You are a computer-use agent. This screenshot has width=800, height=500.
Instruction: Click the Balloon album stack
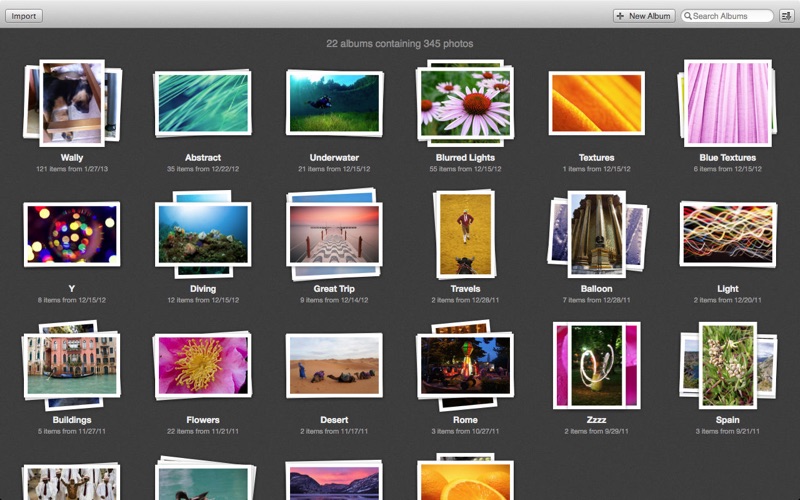coord(596,235)
